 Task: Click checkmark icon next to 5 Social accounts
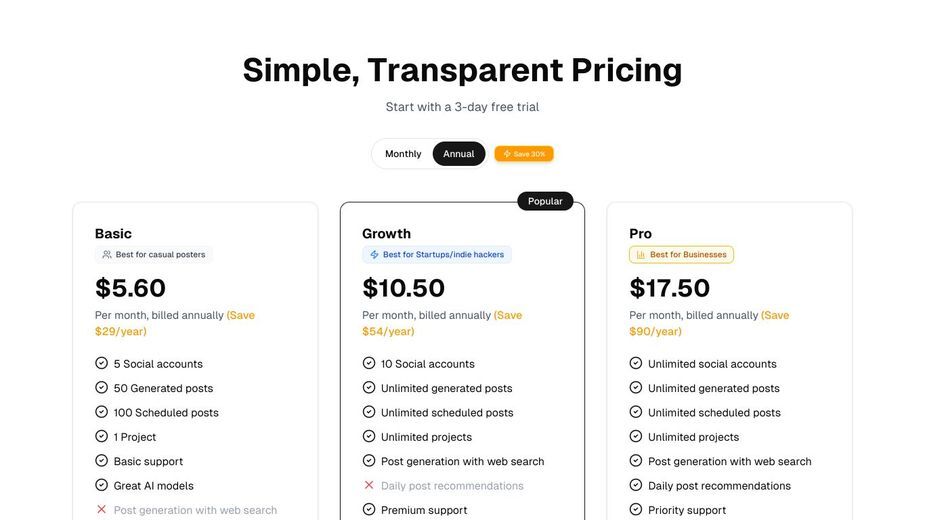pos(101,363)
